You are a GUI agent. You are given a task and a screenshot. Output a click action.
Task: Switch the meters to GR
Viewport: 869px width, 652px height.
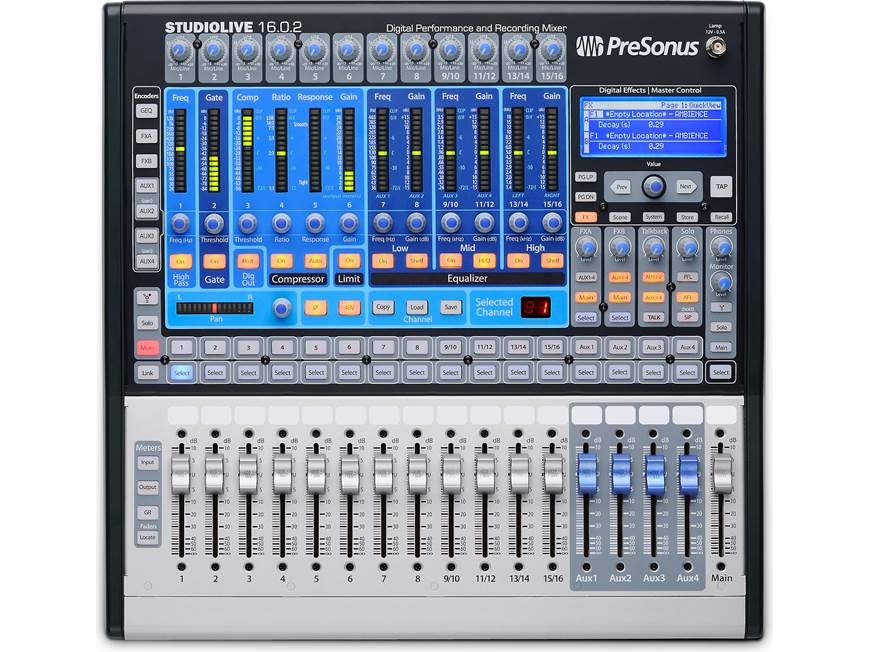(x=147, y=512)
